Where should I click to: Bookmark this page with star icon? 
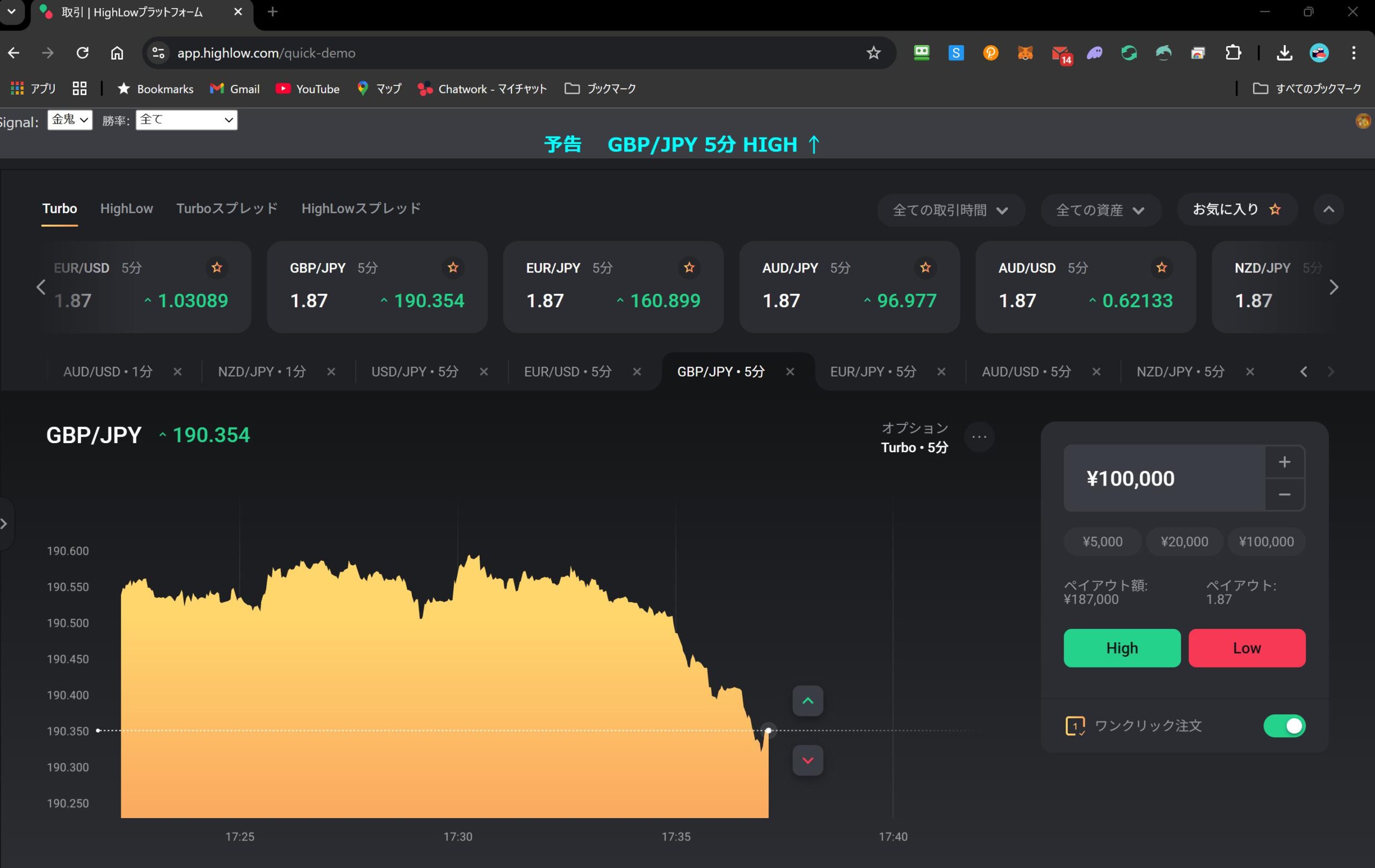point(873,53)
